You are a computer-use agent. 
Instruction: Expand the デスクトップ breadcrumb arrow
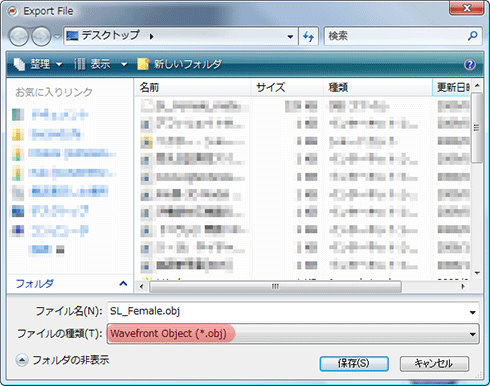[x=152, y=36]
